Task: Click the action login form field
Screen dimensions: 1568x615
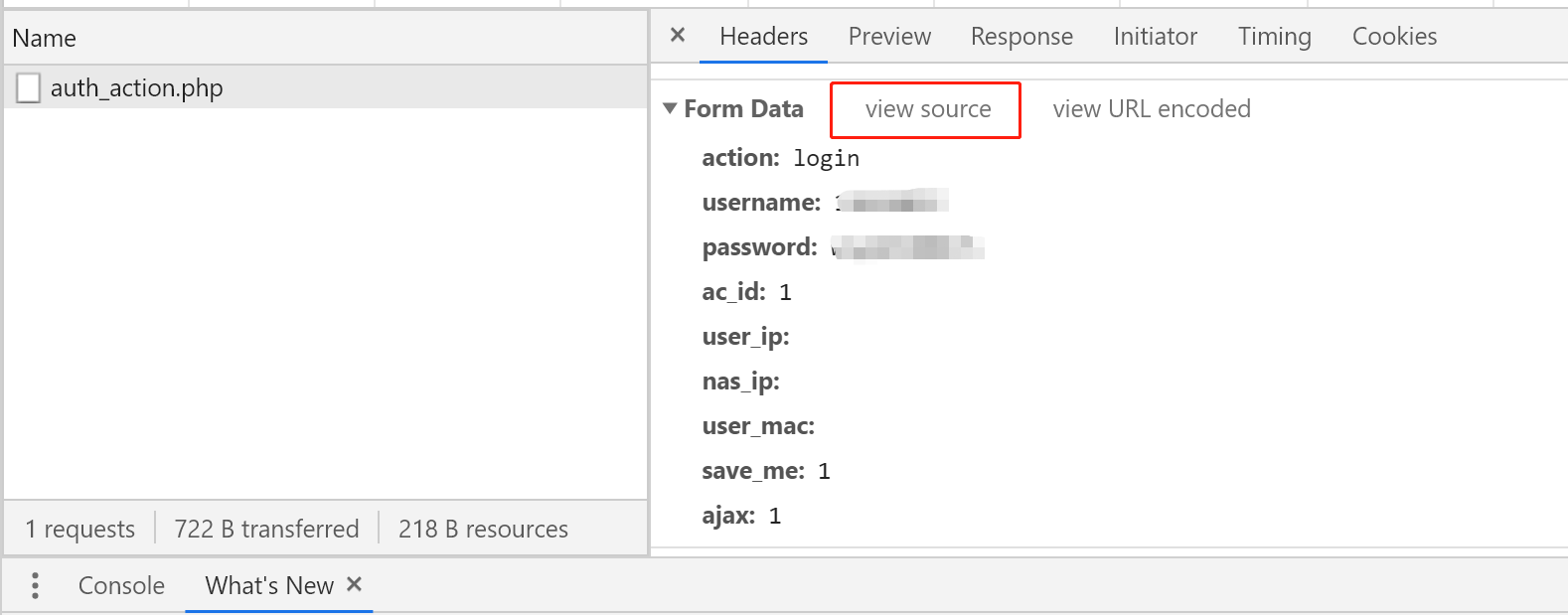Action: pos(780,158)
